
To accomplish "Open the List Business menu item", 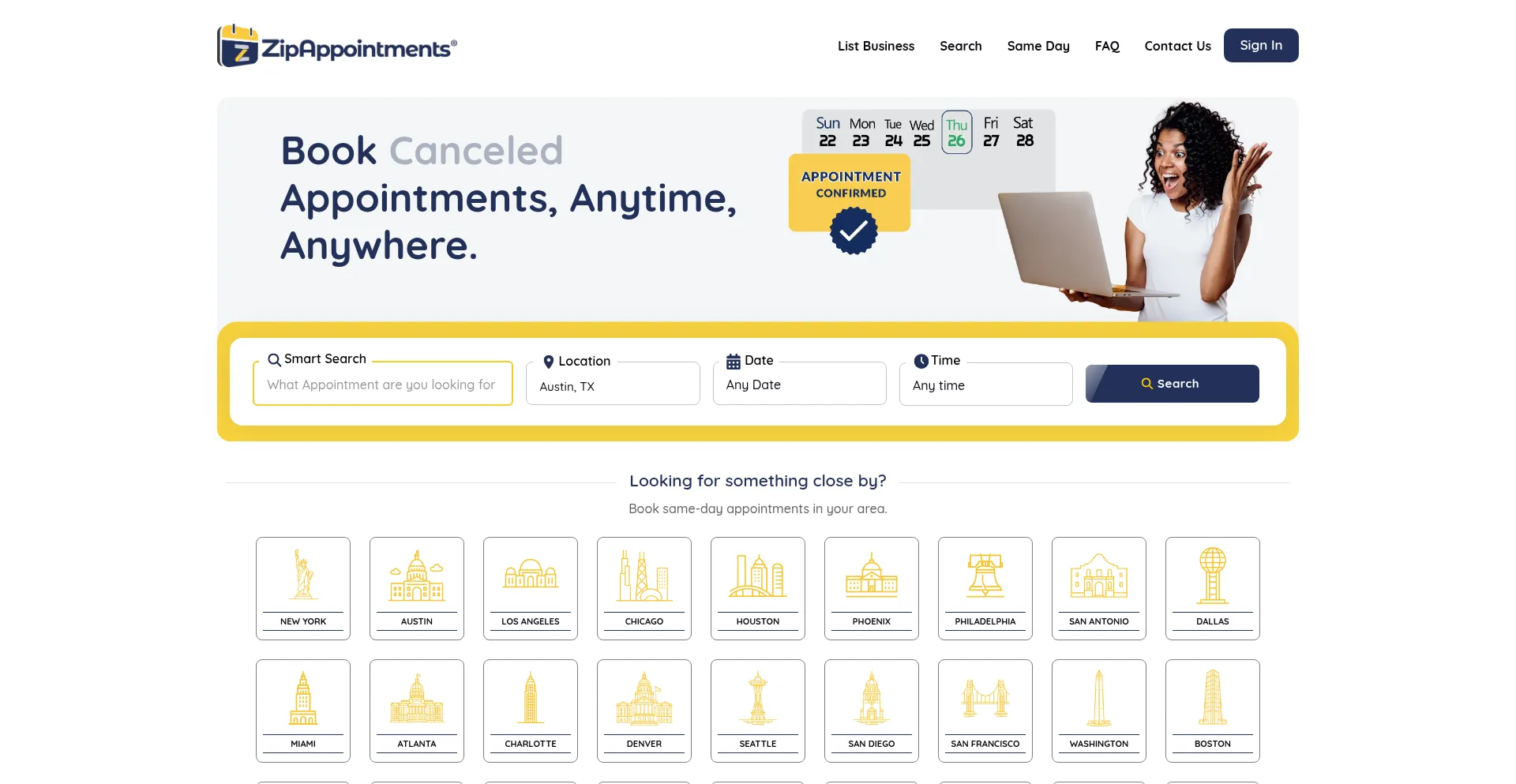I will tap(876, 46).
